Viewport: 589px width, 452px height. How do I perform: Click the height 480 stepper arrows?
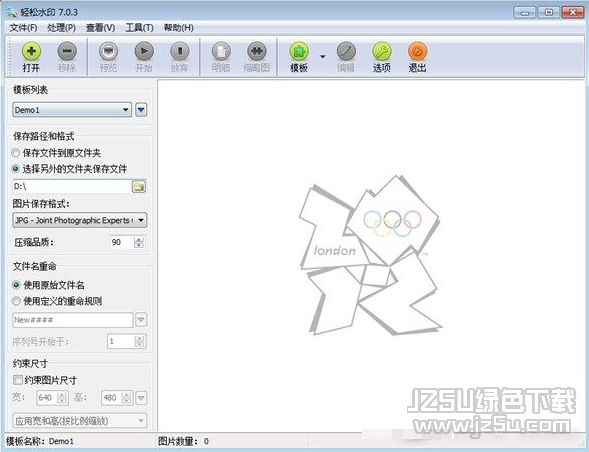click(127, 398)
